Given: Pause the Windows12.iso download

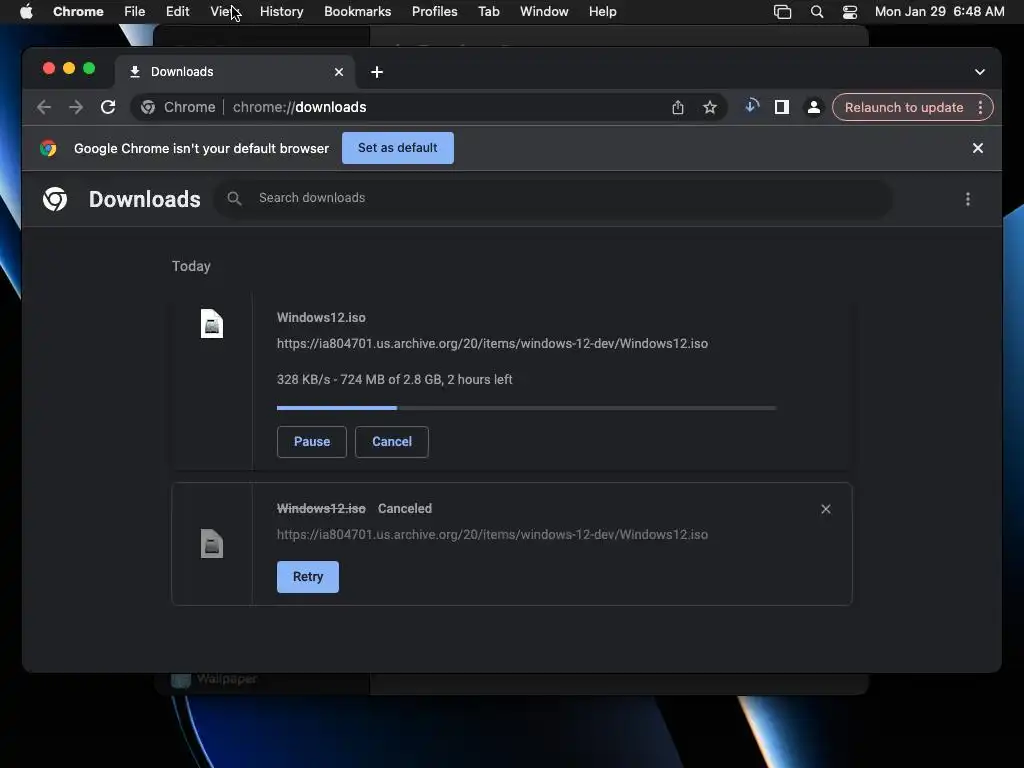Looking at the screenshot, I should 312,441.
